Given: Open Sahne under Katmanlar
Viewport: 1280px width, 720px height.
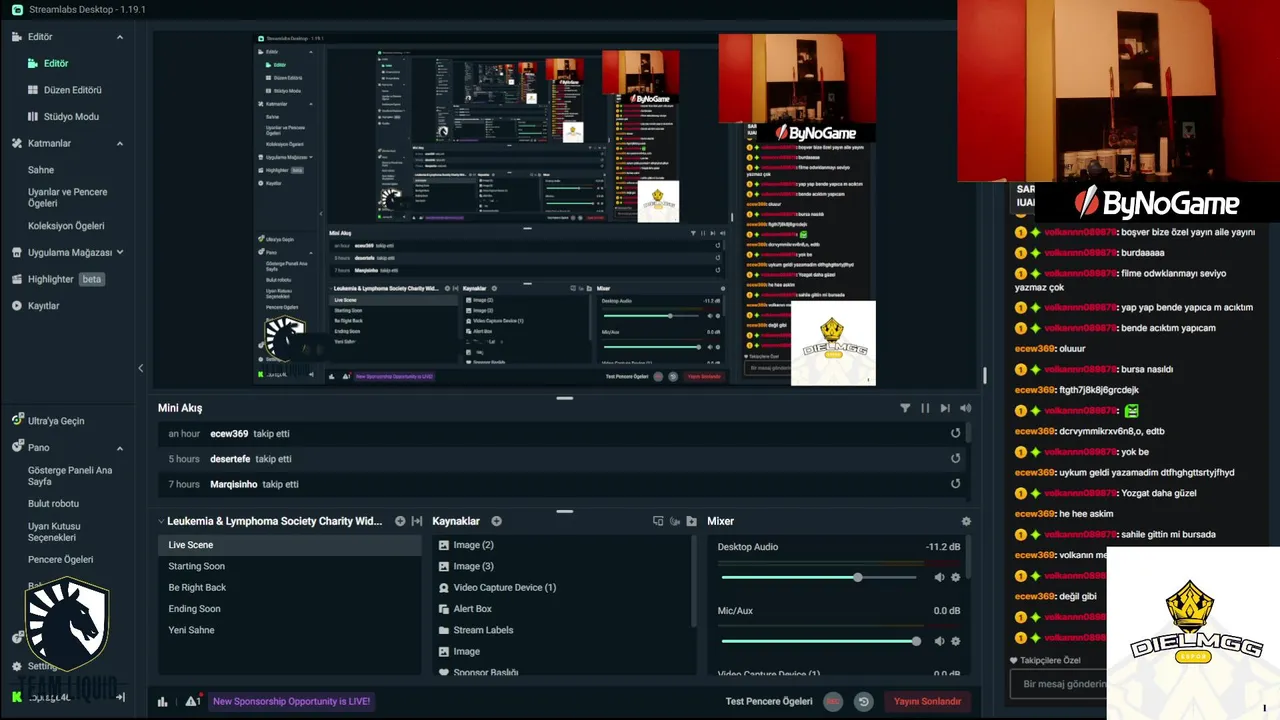Looking at the screenshot, I should tap(41, 170).
